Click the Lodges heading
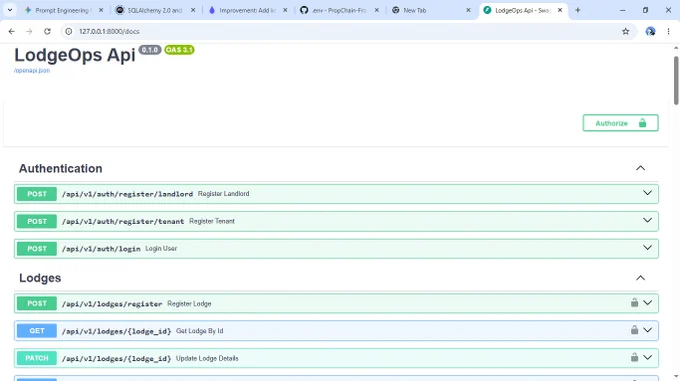 (40, 278)
